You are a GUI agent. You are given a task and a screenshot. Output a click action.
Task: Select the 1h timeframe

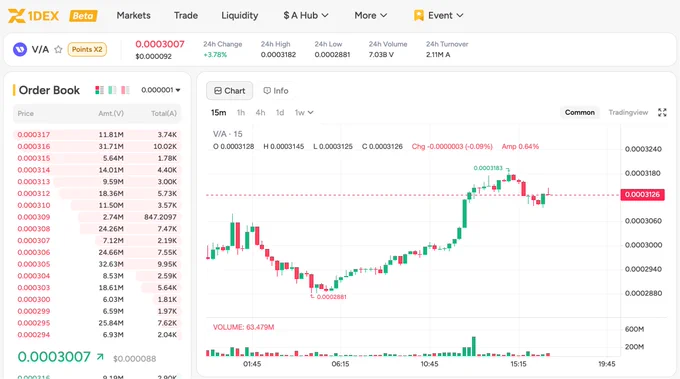click(x=241, y=113)
